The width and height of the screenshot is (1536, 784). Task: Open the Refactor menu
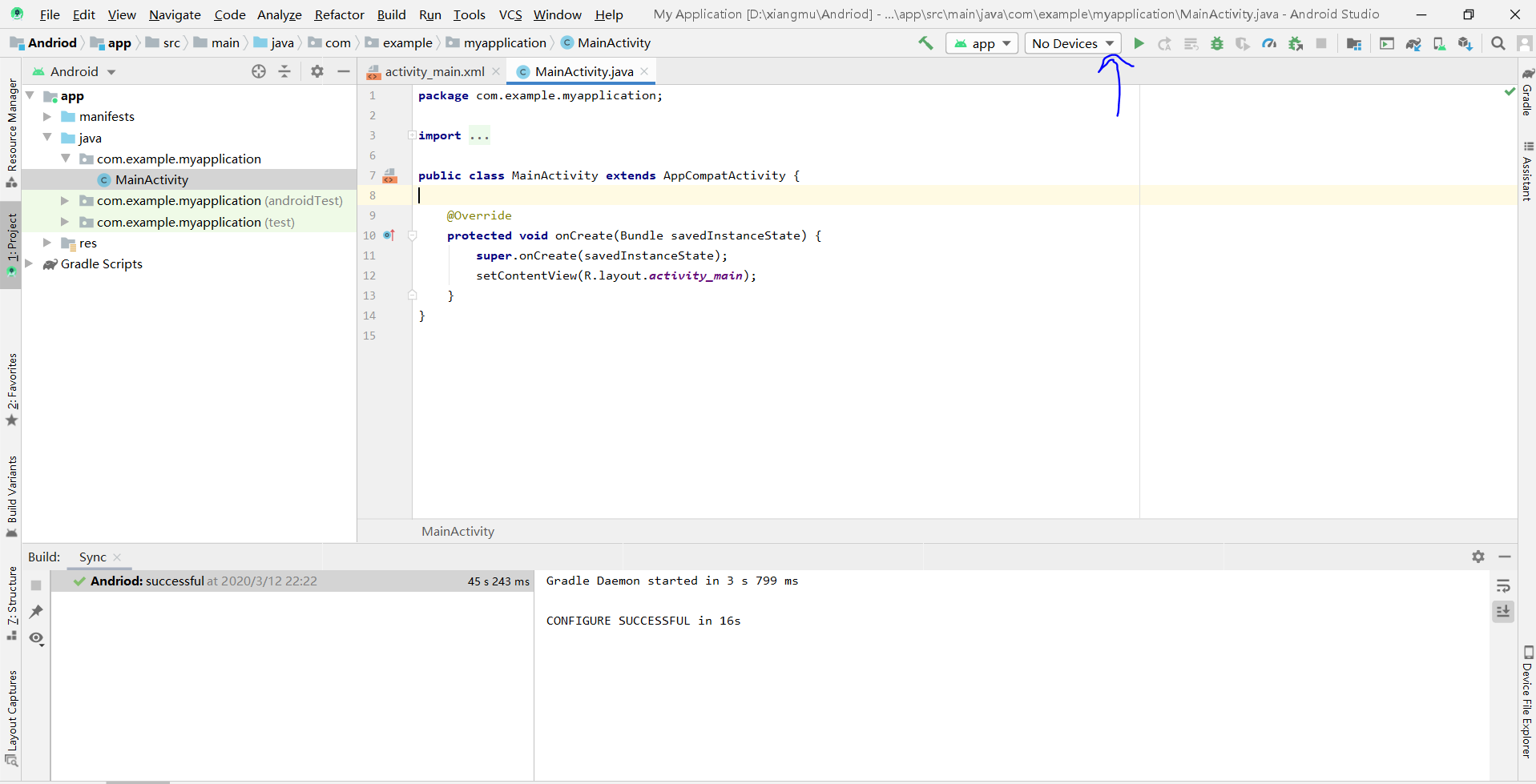(339, 14)
